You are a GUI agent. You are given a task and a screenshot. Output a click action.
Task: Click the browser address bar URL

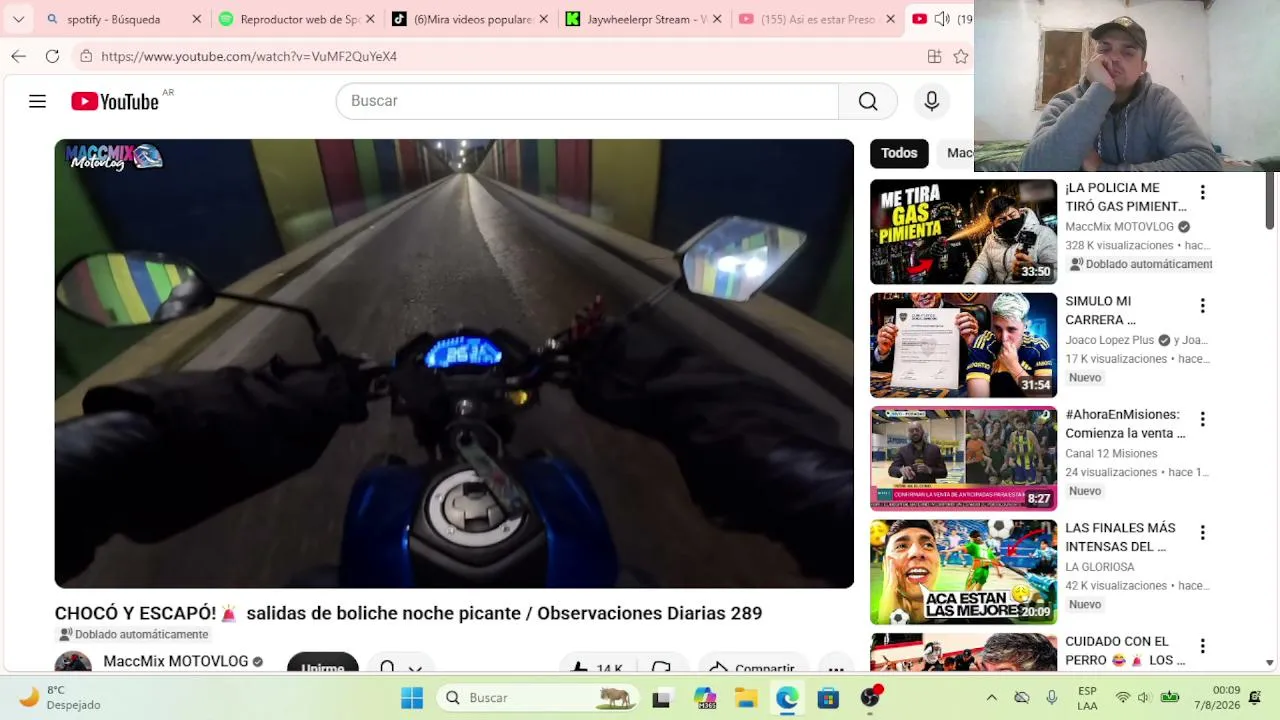[x=249, y=56]
